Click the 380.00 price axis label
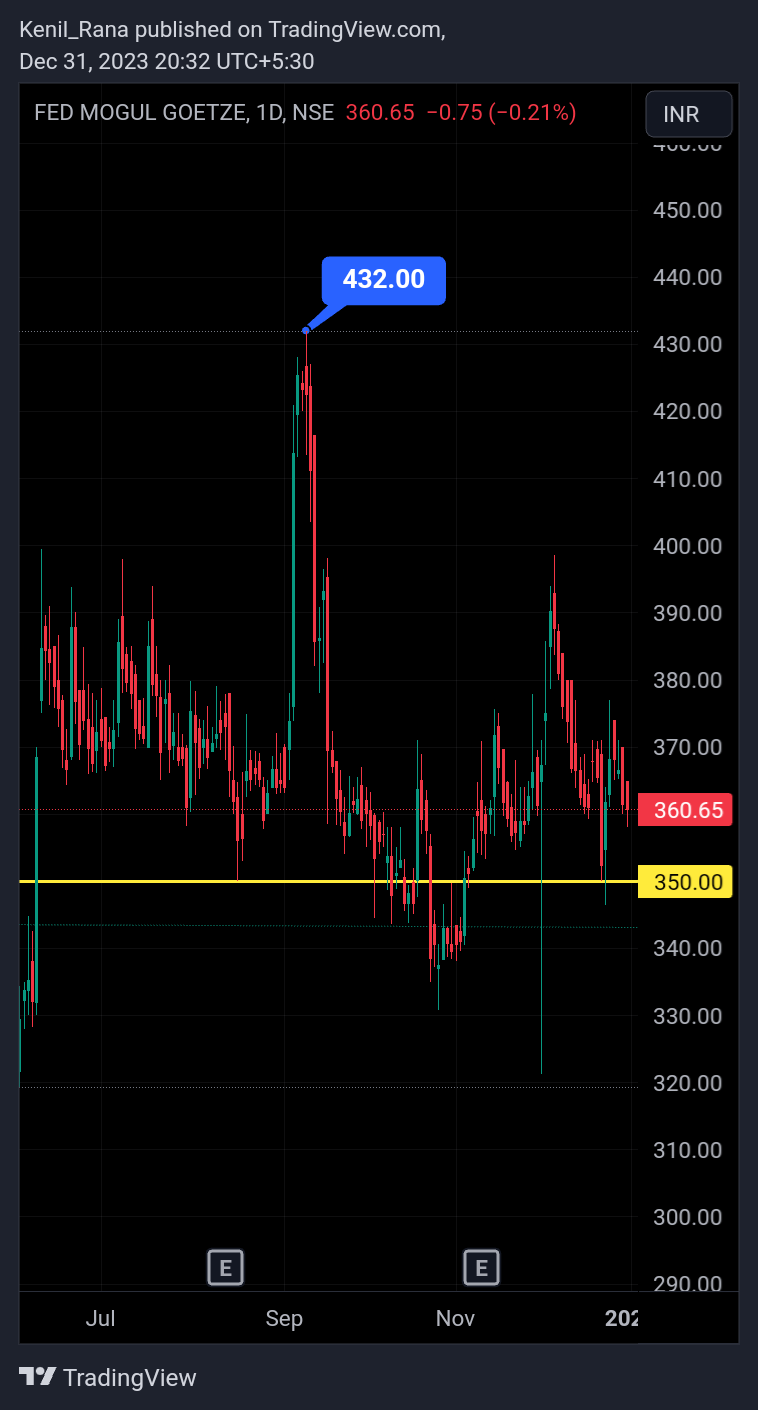The width and height of the screenshot is (758, 1410). tap(687, 680)
